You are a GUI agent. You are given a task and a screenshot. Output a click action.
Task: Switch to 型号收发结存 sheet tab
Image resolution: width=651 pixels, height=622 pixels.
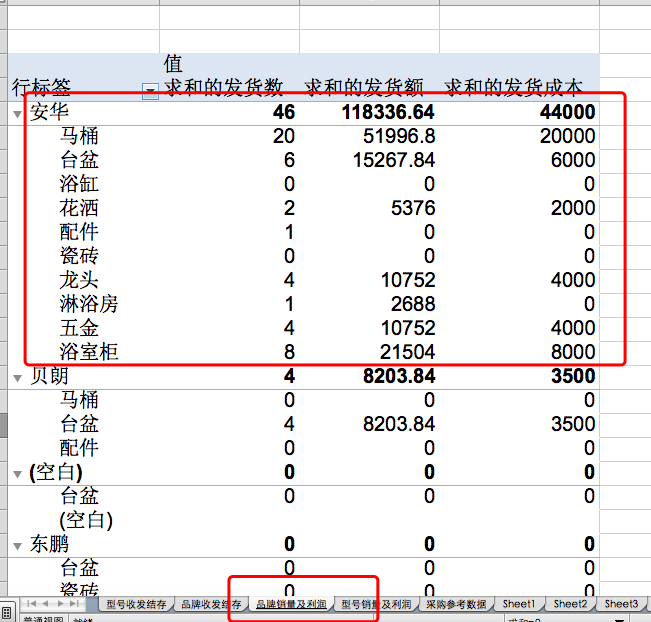click(136, 605)
